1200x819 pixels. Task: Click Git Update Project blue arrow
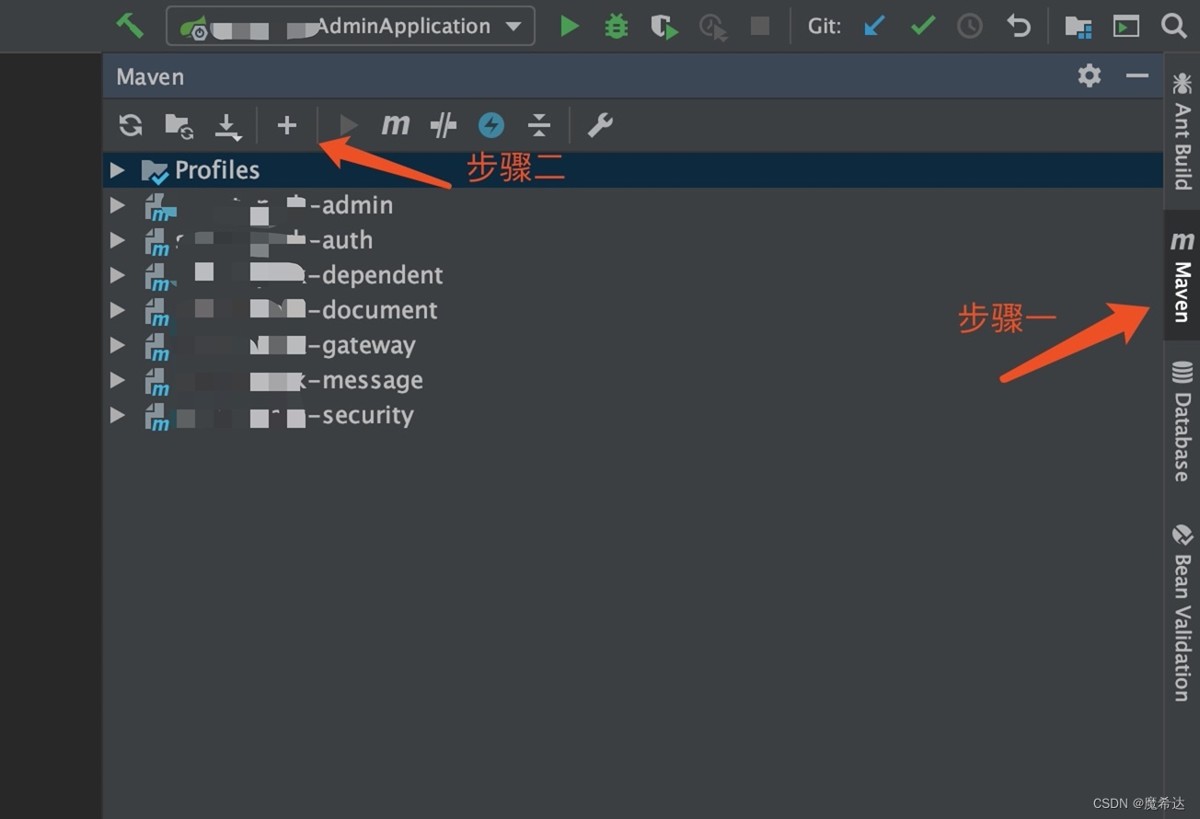(x=875, y=26)
